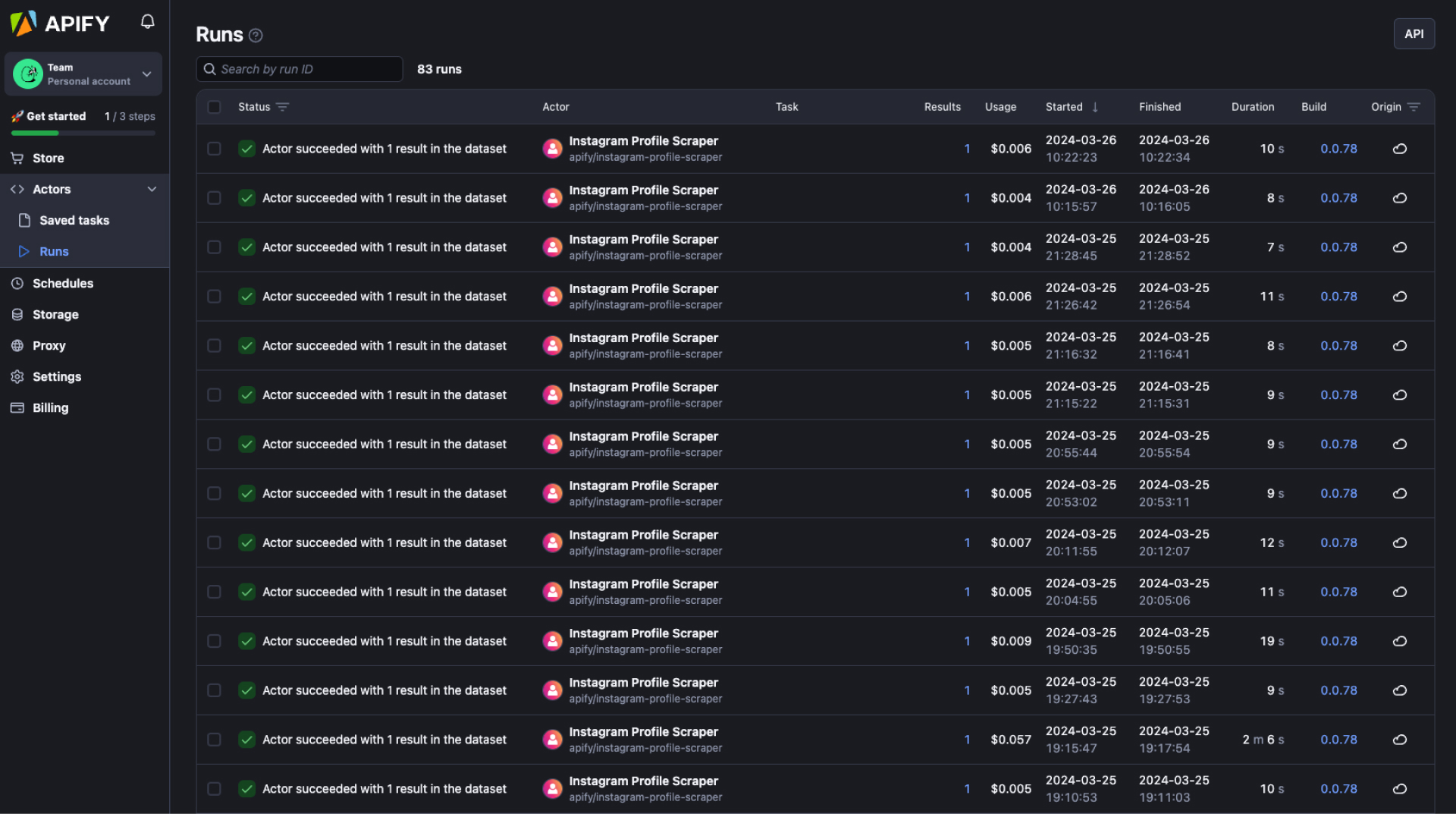Click the Instagram actor avatar in the 20:04:55 run
The width and height of the screenshot is (1456, 814).
click(x=553, y=592)
